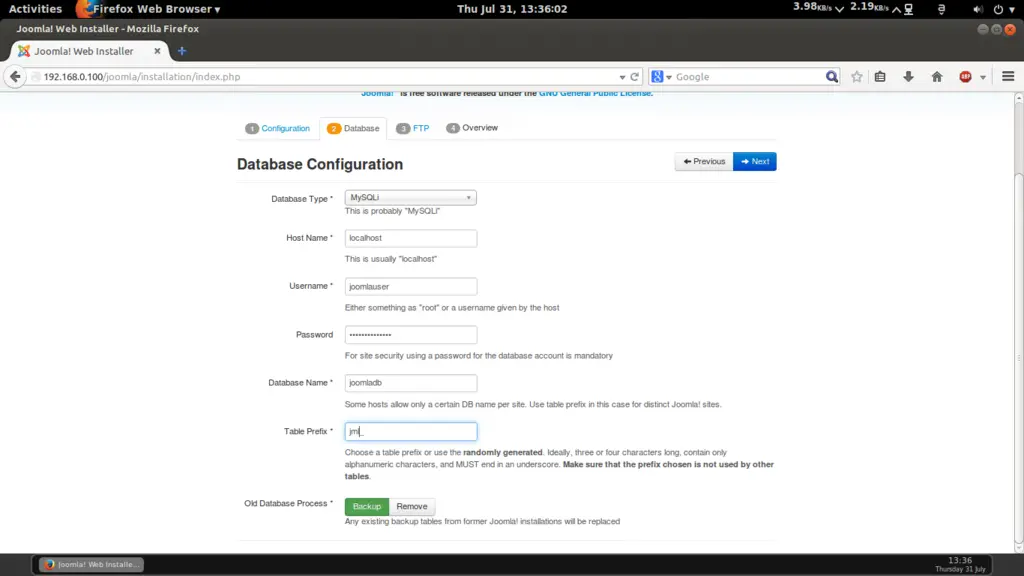Open the Firefox hamburger menu
1024x576 pixels.
coord(1008,76)
